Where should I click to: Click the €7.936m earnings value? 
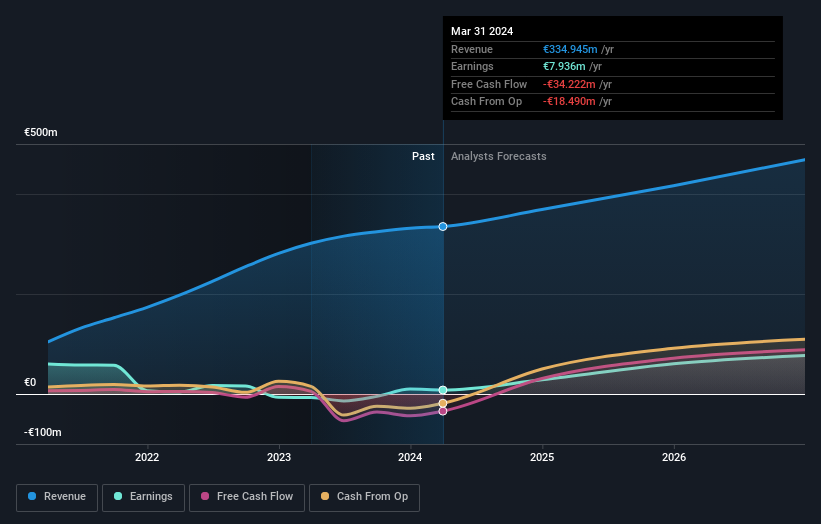coord(564,66)
